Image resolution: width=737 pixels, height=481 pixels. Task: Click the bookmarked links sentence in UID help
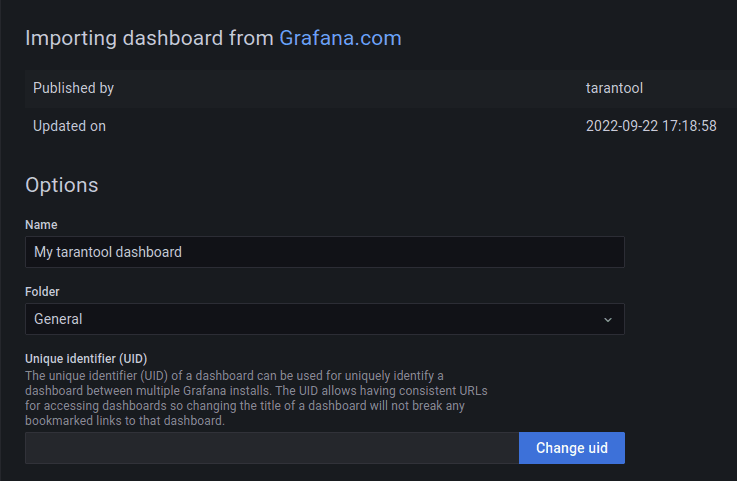coord(125,421)
